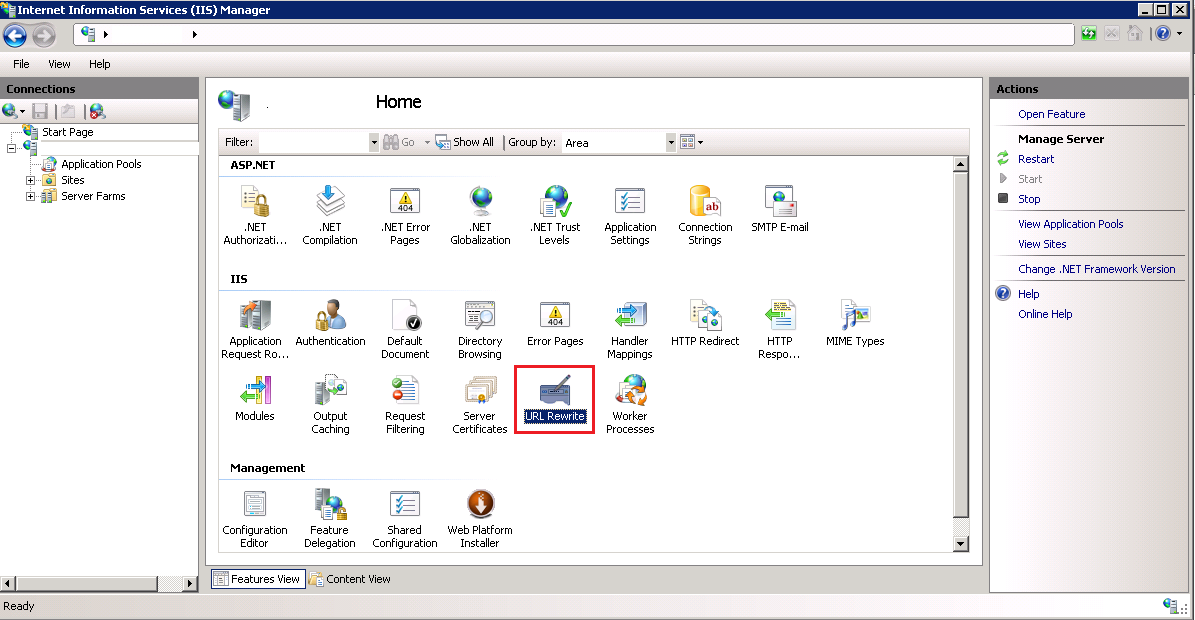Screen dimensions: 1195x620
Task: Open Application Request Routing feature
Action: point(255,329)
